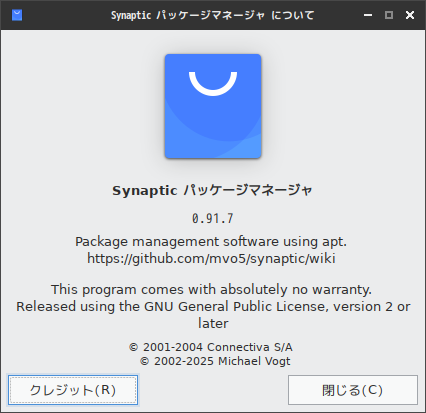Click the 閉じる(C) close button
Image resolution: width=426 pixels, height=413 pixels.
(353, 390)
